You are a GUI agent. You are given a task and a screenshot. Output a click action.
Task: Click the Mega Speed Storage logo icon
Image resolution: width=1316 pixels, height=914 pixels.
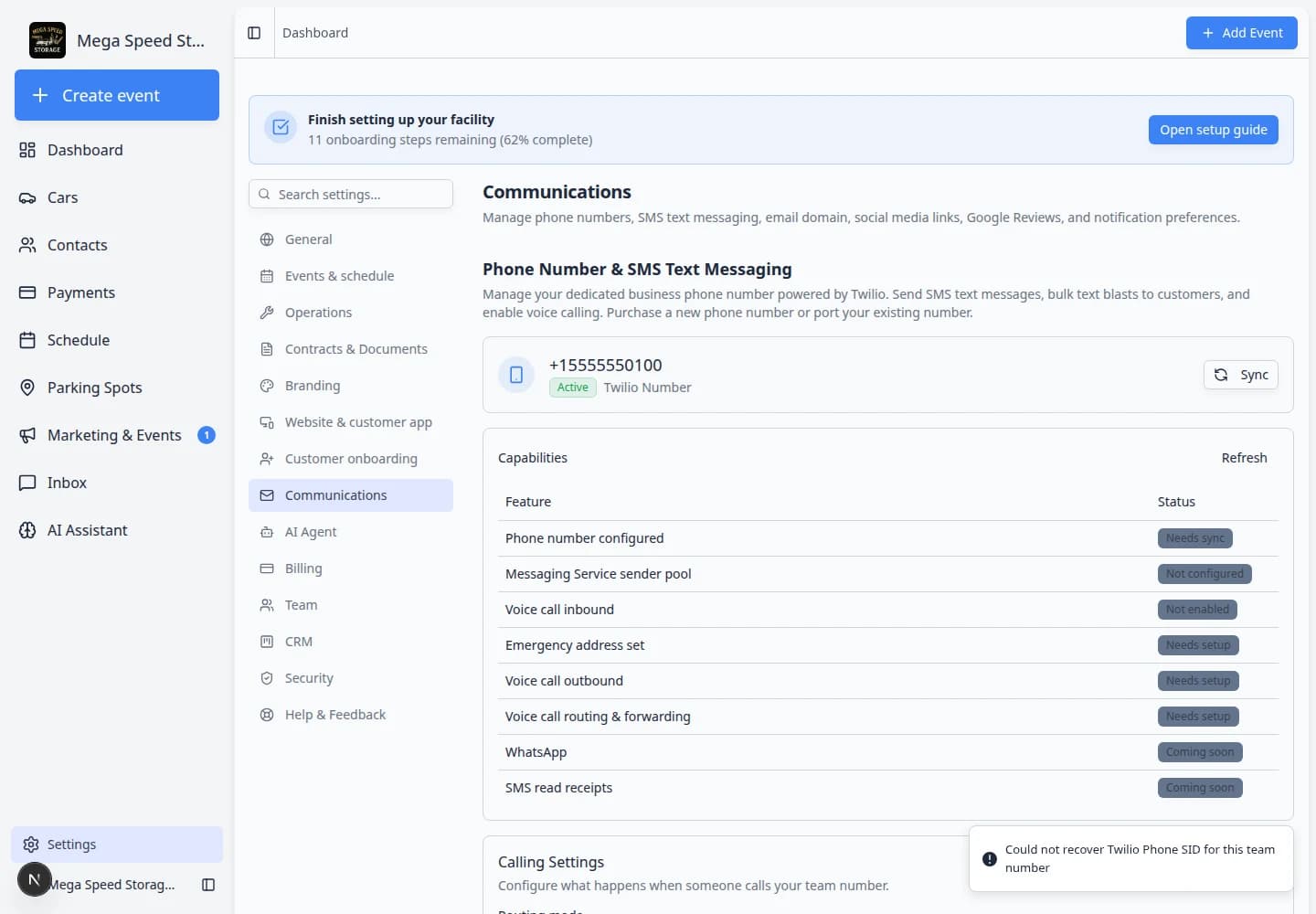click(x=48, y=40)
